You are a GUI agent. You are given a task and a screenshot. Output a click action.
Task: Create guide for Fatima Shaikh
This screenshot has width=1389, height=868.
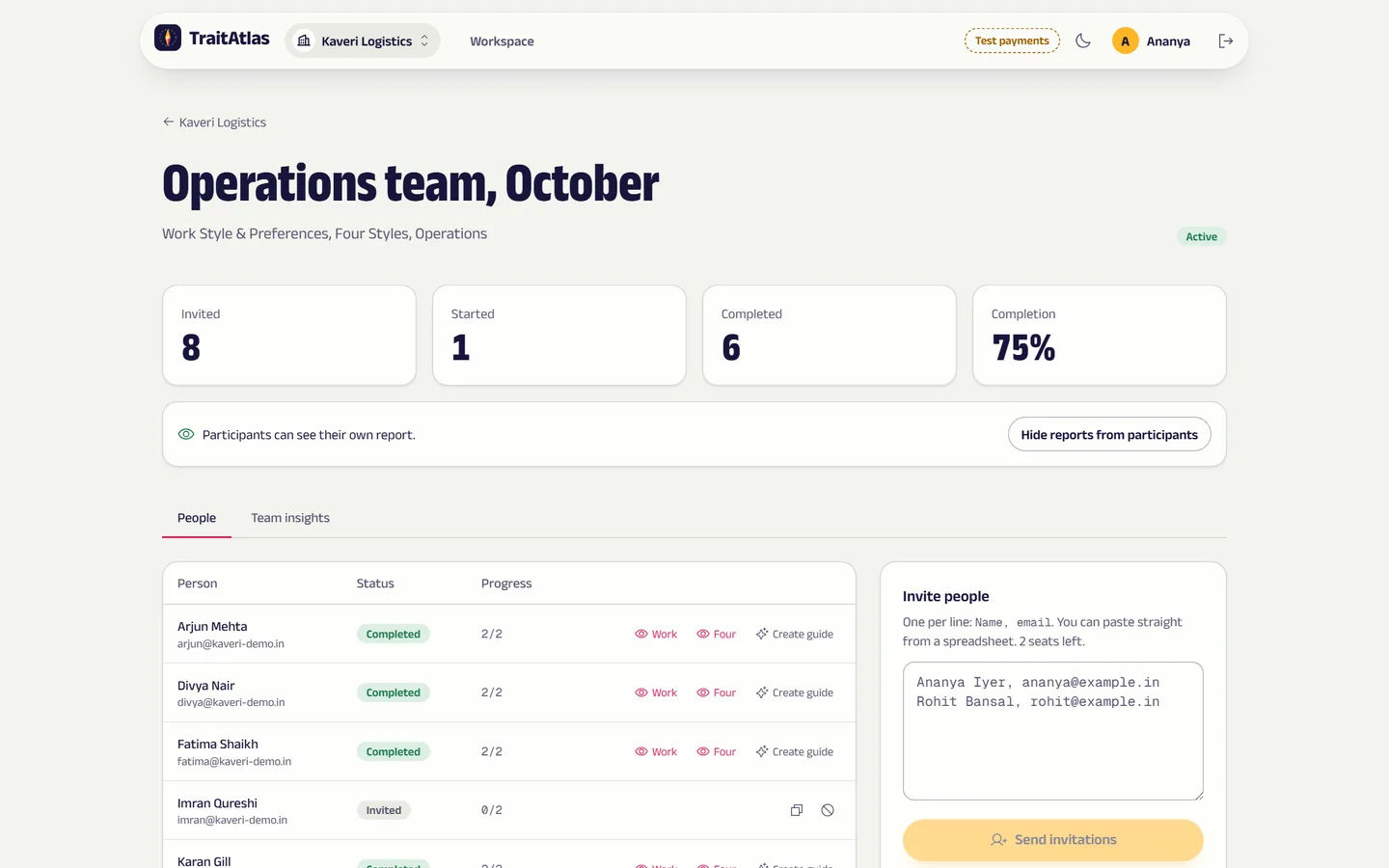click(x=795, y=752)
